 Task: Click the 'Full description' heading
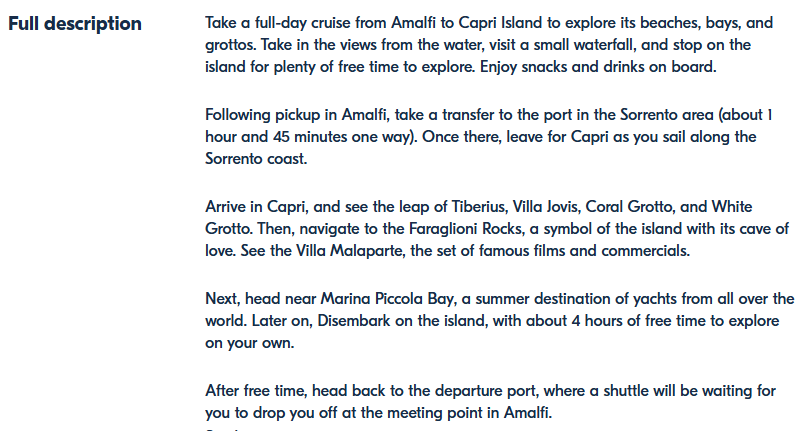[x=75, y=24]
